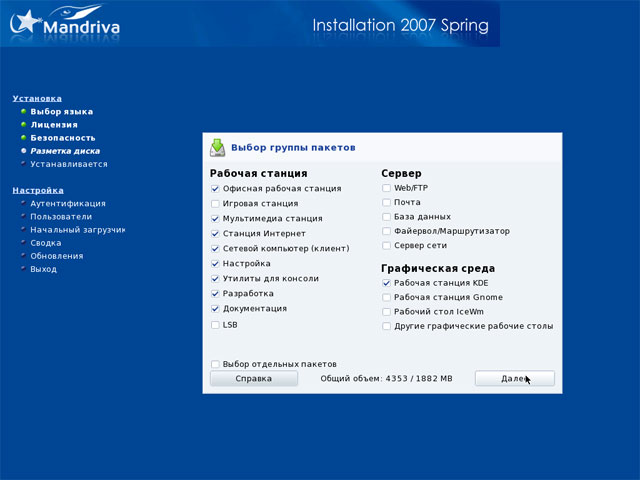Viewport: 640px width, 480px height.
Task: Uncheck Мультимедиа станция checkbox
Action: (215, 219)
